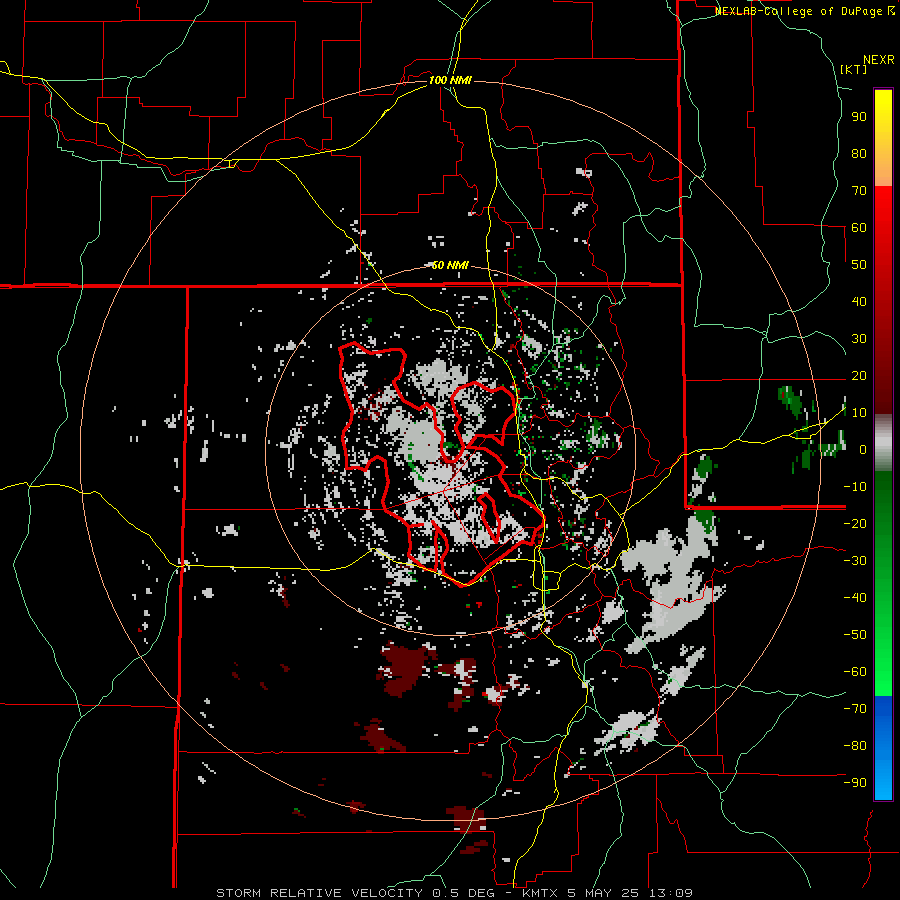The width and height of the screenshot is (900, 900).
Task: Click the 50 NMI range ring label
Action: pyautogui.click(x=450, y=265)
